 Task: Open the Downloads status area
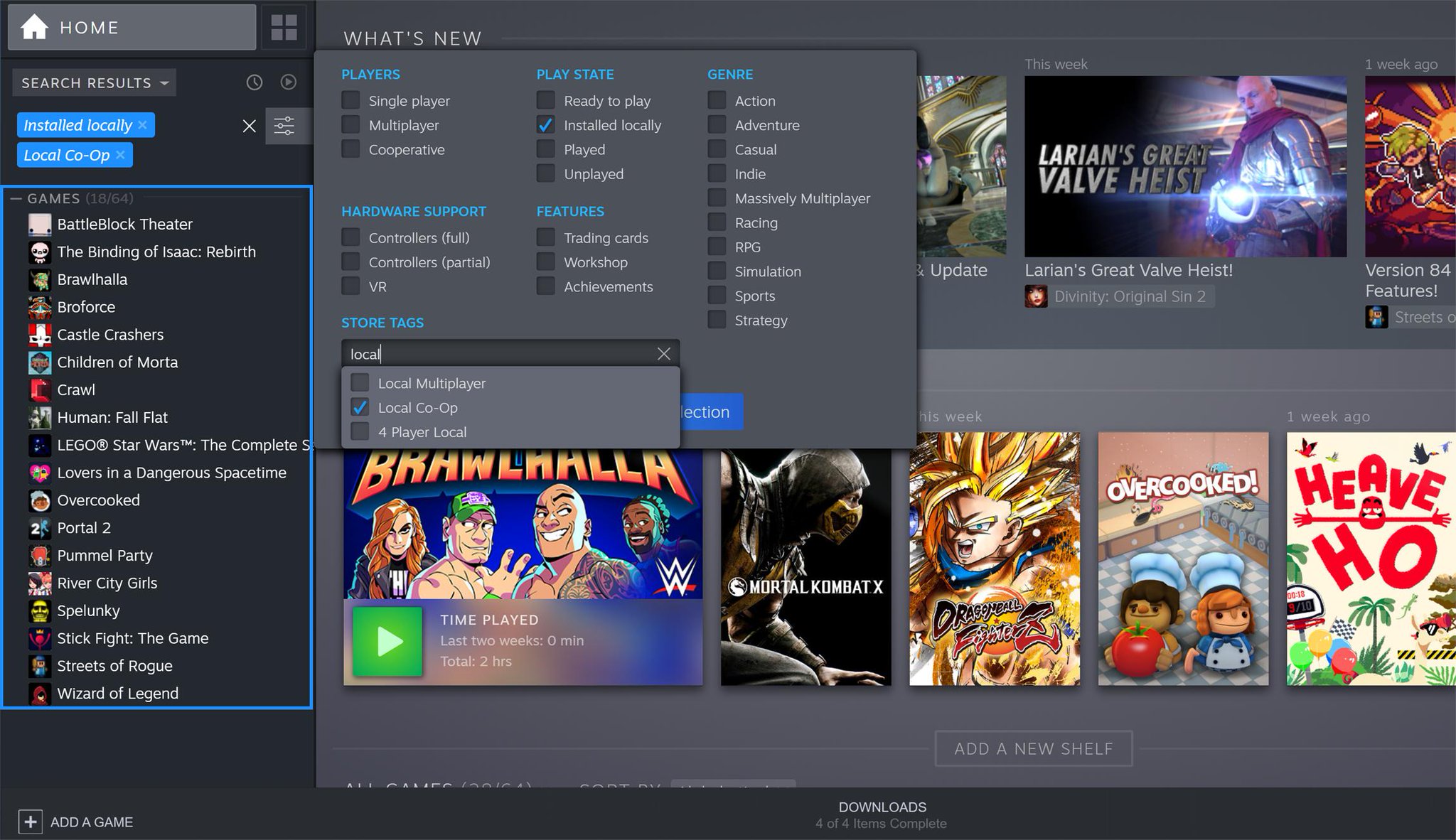pos(882,815)
